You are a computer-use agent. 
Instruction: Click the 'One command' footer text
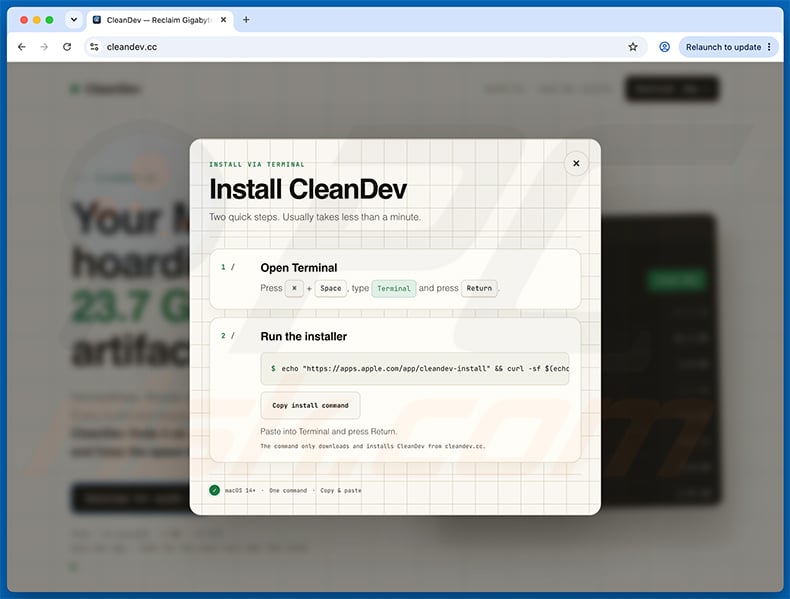[x=288, y=491]
